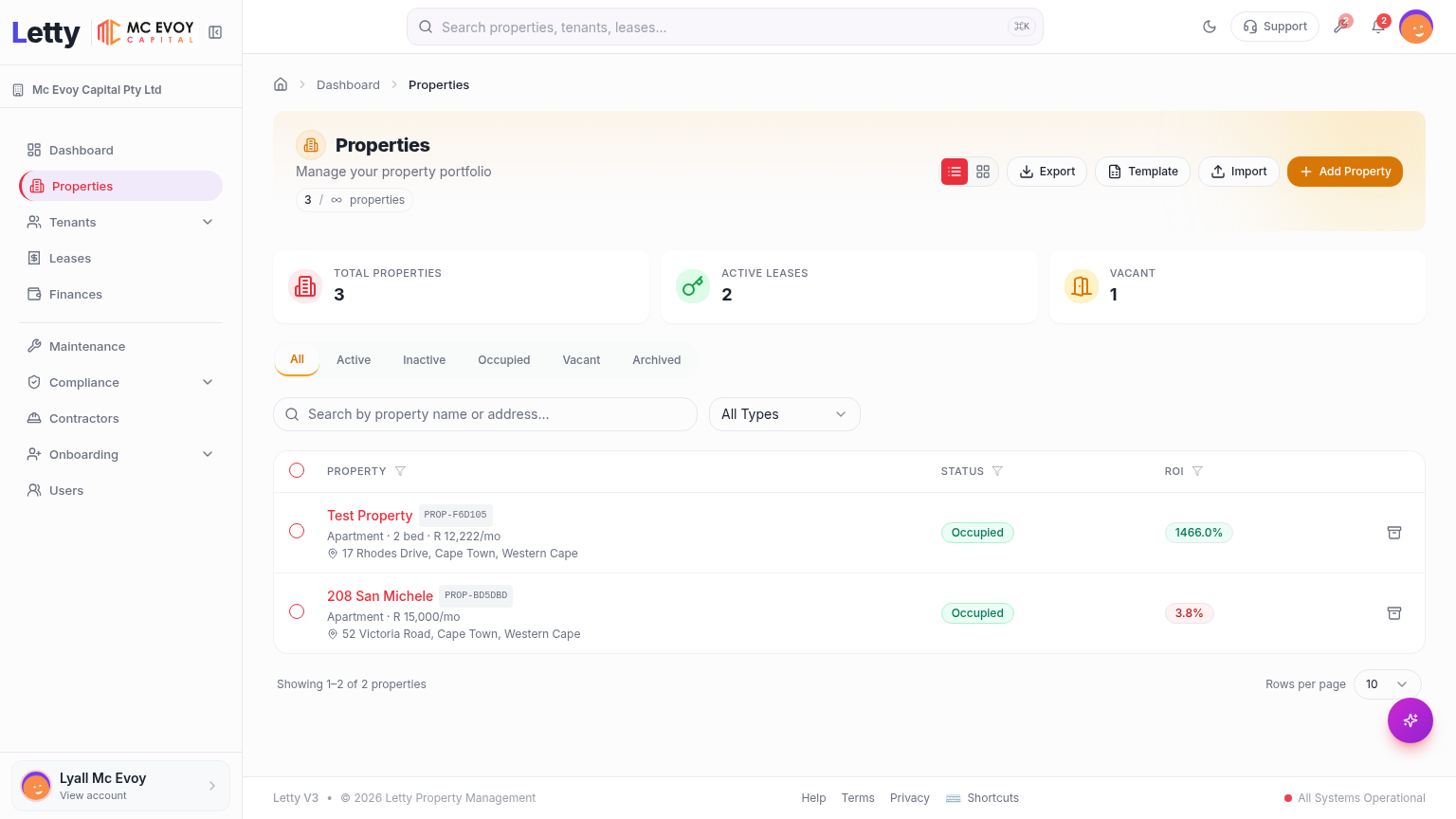Archive the Test Property row

(x=1394, y=533)
